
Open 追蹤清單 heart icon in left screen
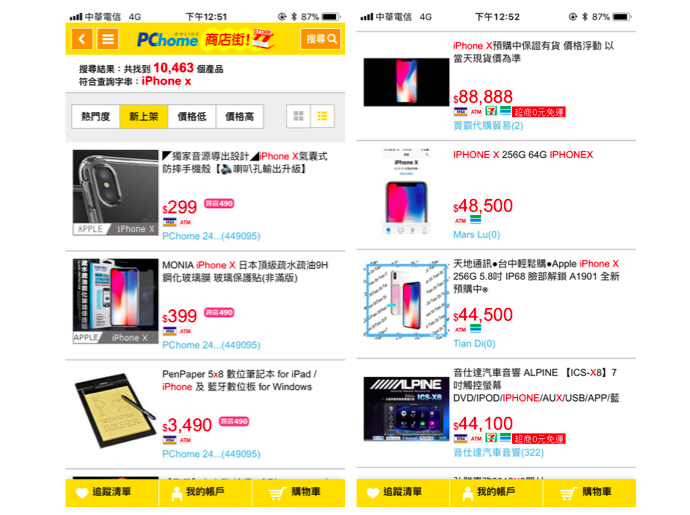82,493
